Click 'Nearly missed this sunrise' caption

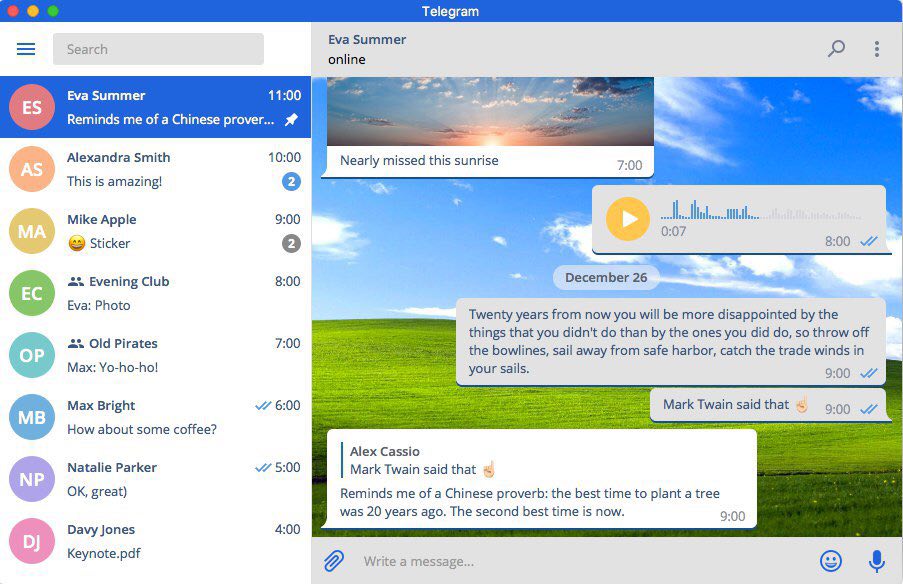tap(419, 161)
